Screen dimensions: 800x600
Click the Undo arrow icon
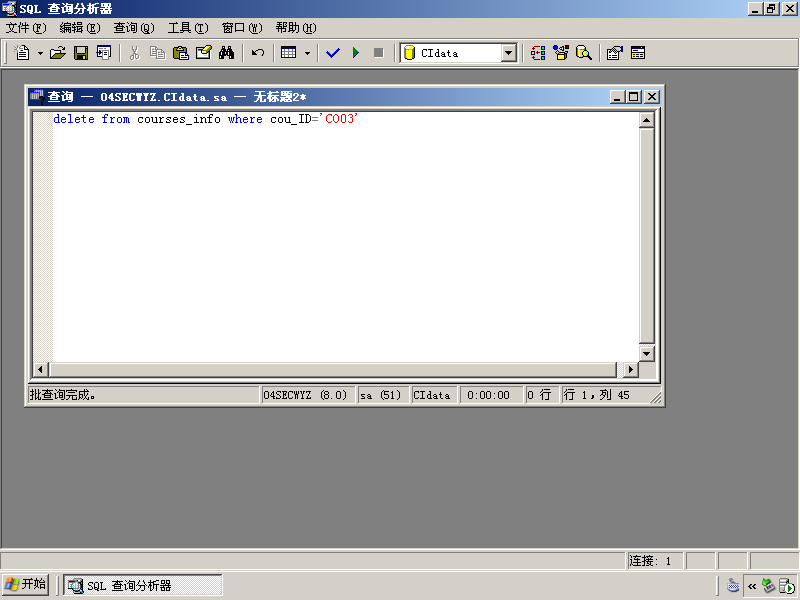point(258,53)
